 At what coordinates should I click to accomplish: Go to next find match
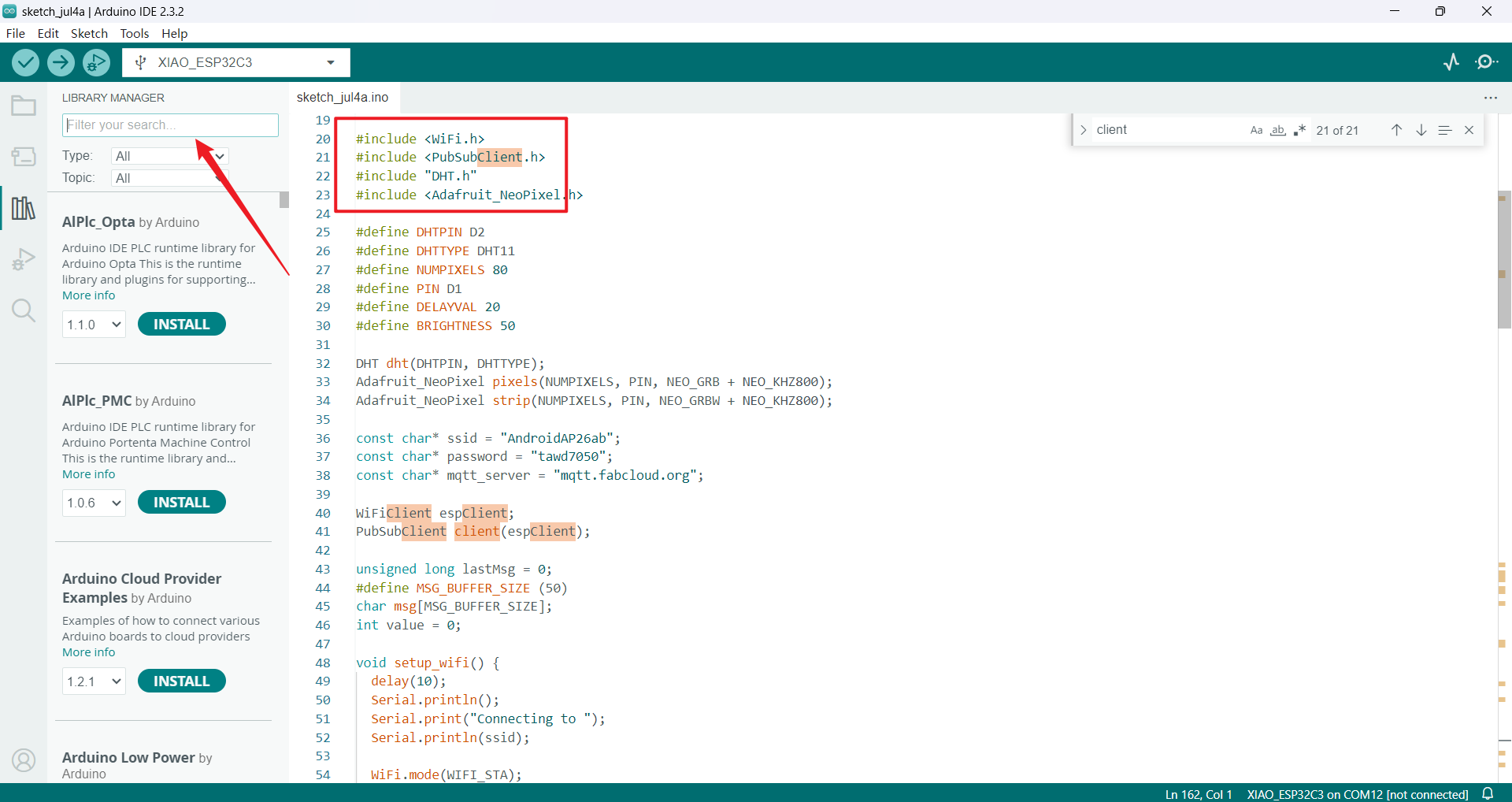pos(1421,130)
